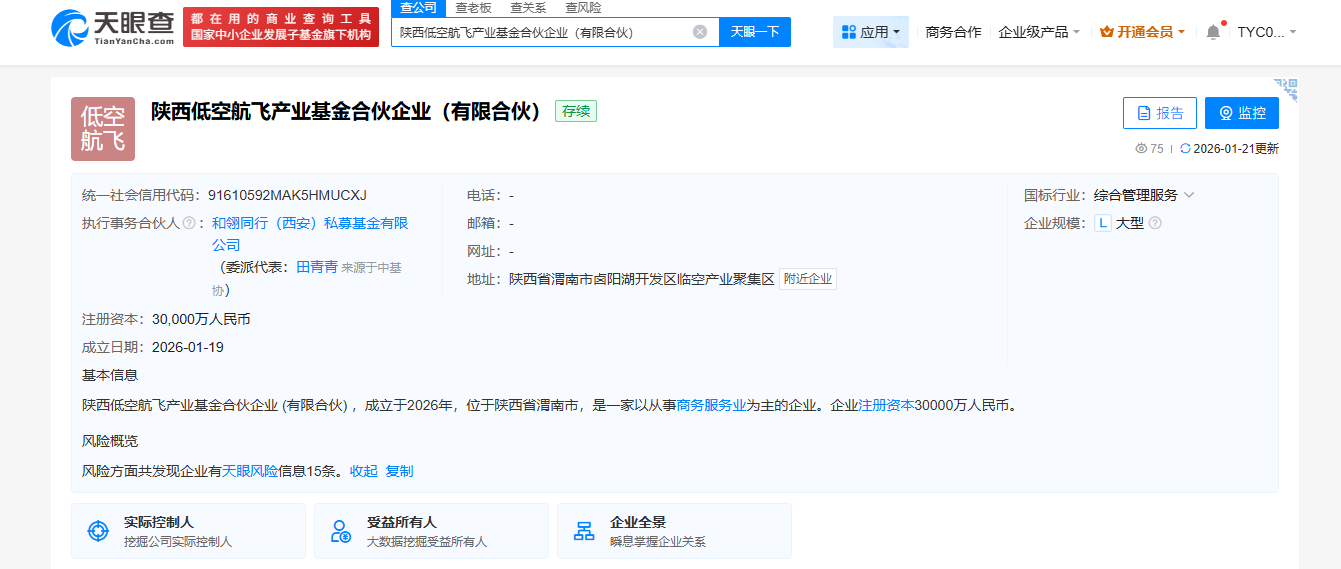
Task: Click into the company search input field
Action: coord(540,32)
